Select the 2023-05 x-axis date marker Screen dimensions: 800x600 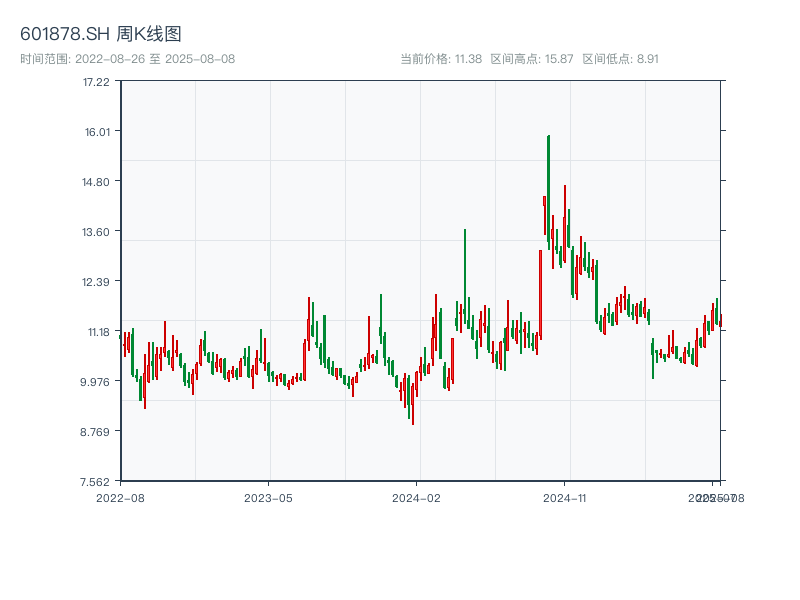tap(268, 497)
